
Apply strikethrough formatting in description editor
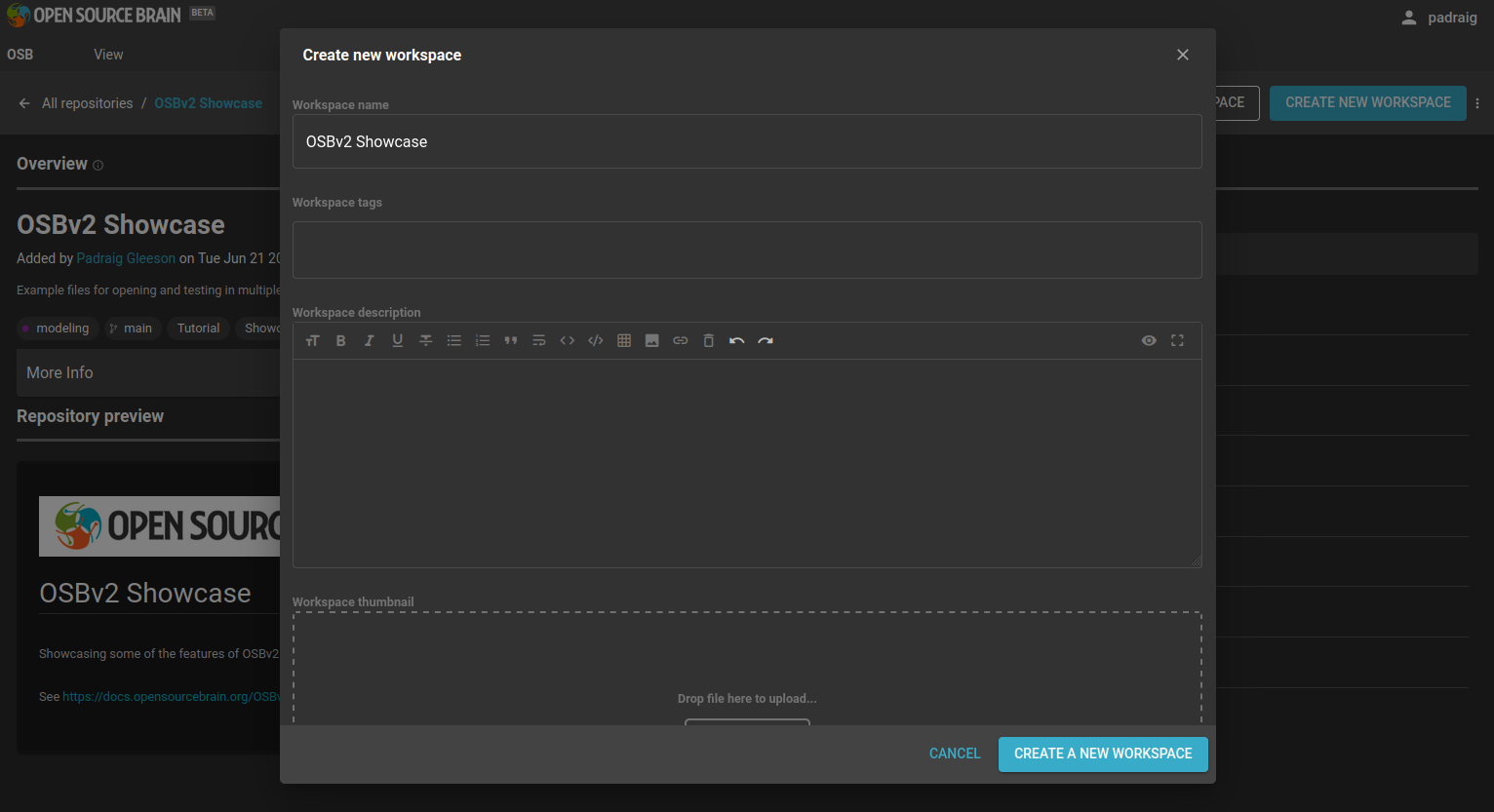pos(425,341)
